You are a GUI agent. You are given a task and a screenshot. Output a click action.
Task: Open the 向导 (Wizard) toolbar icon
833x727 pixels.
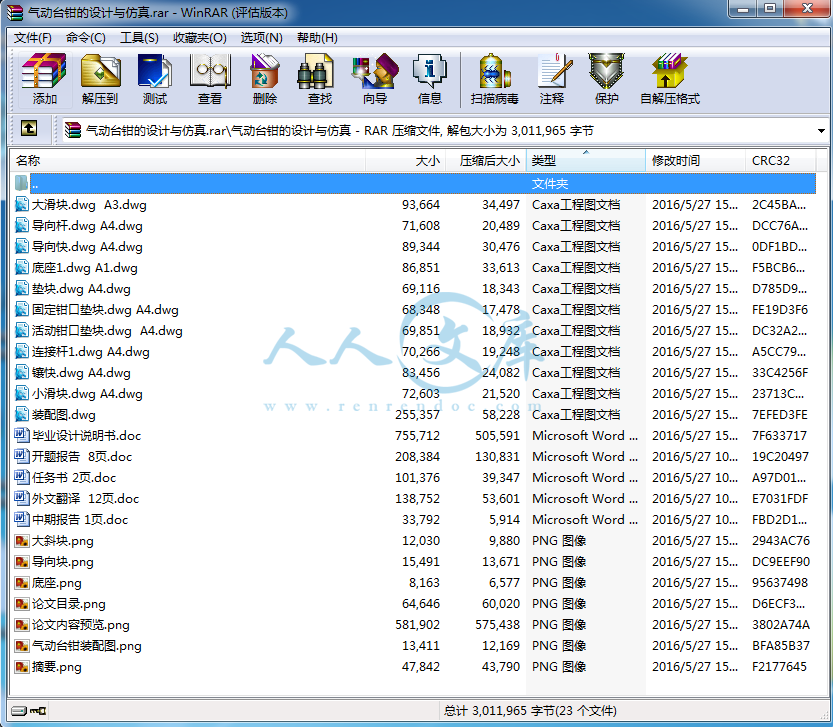(x=375, y=79)
